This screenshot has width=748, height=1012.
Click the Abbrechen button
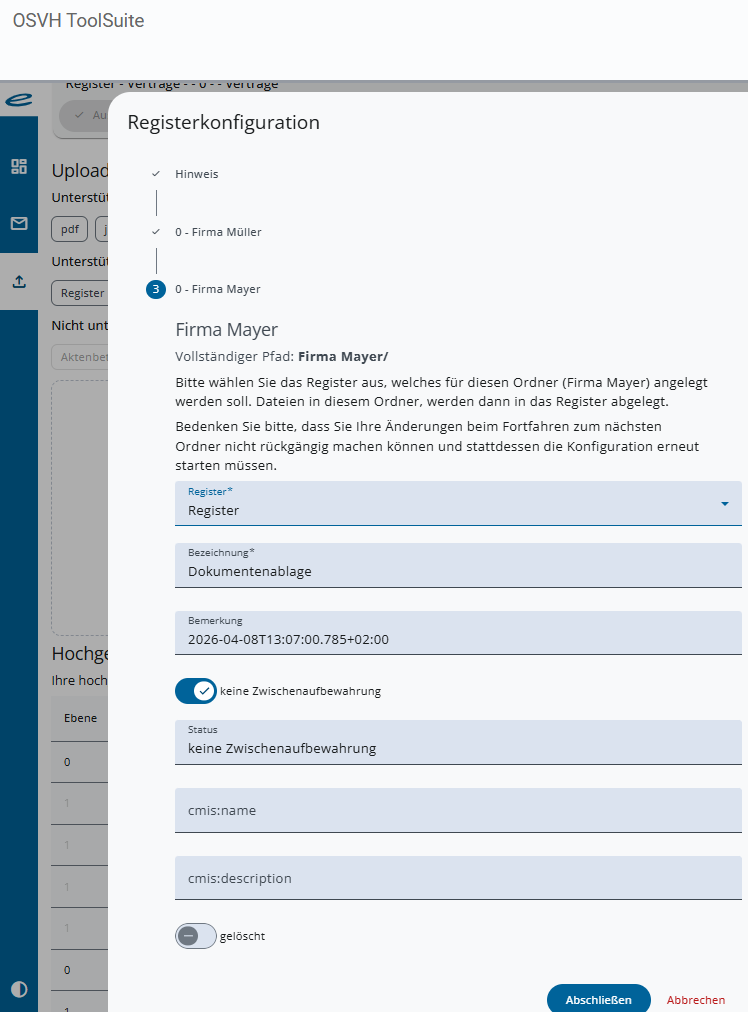pos(696,999)
